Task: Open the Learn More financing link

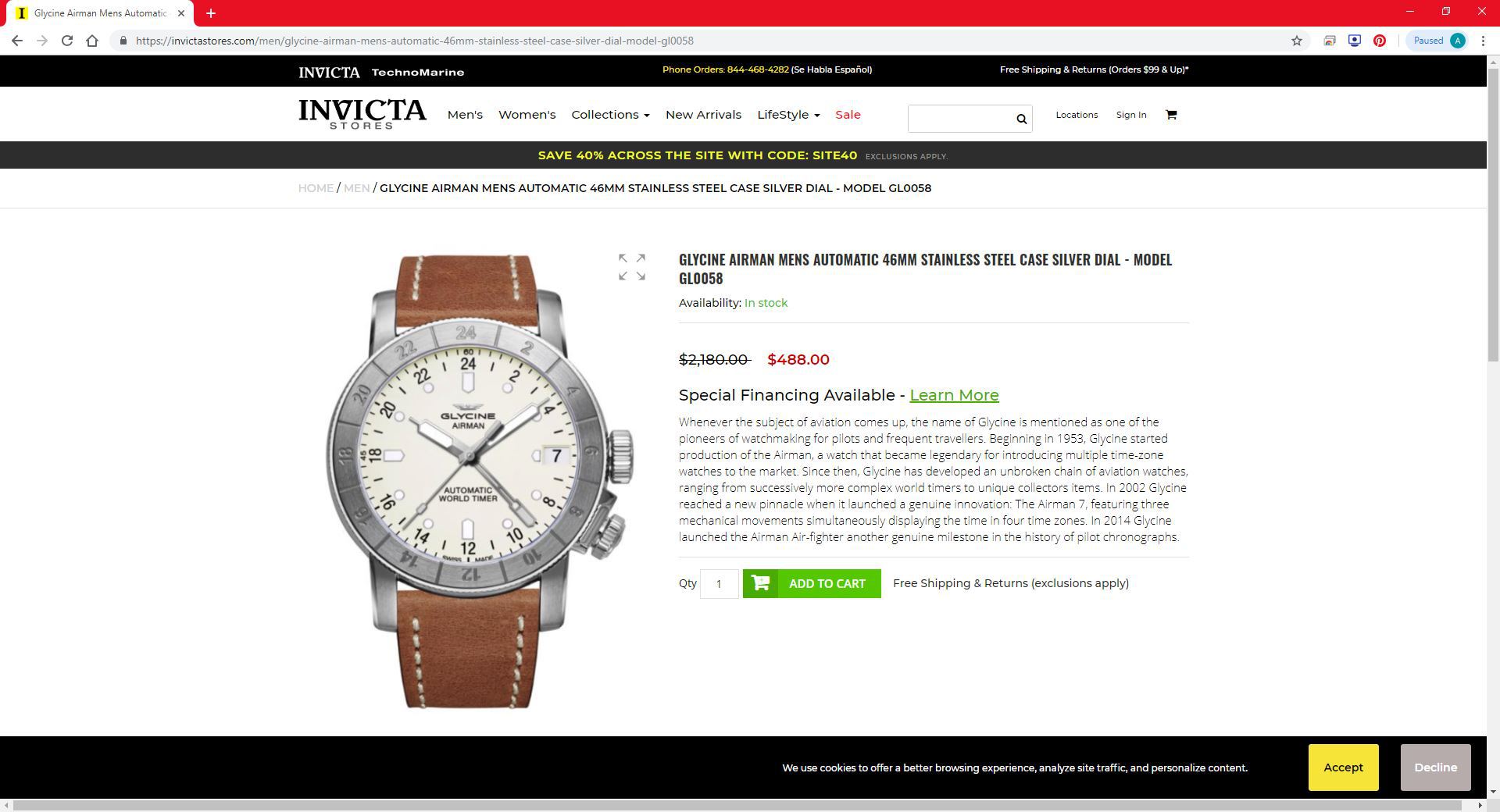Action: [x=954, y=395]
